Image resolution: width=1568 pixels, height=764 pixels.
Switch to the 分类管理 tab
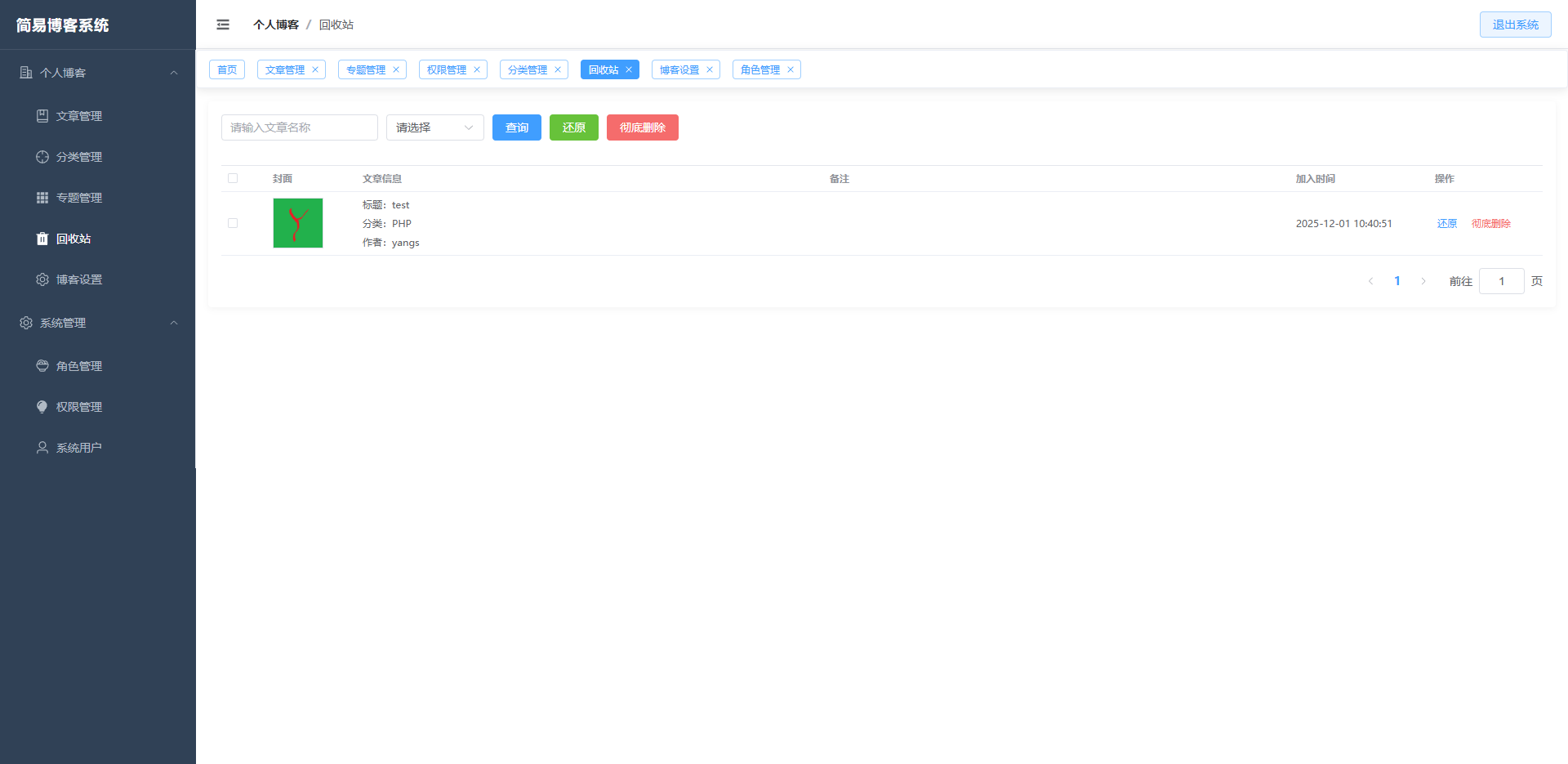pyautogui.click(x=528, y=69)
